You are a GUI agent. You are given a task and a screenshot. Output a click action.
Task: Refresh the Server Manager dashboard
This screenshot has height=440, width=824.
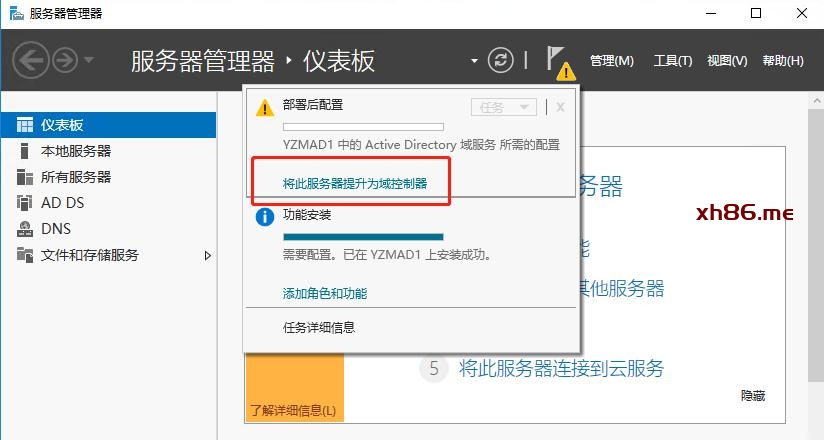pos(500,60)
